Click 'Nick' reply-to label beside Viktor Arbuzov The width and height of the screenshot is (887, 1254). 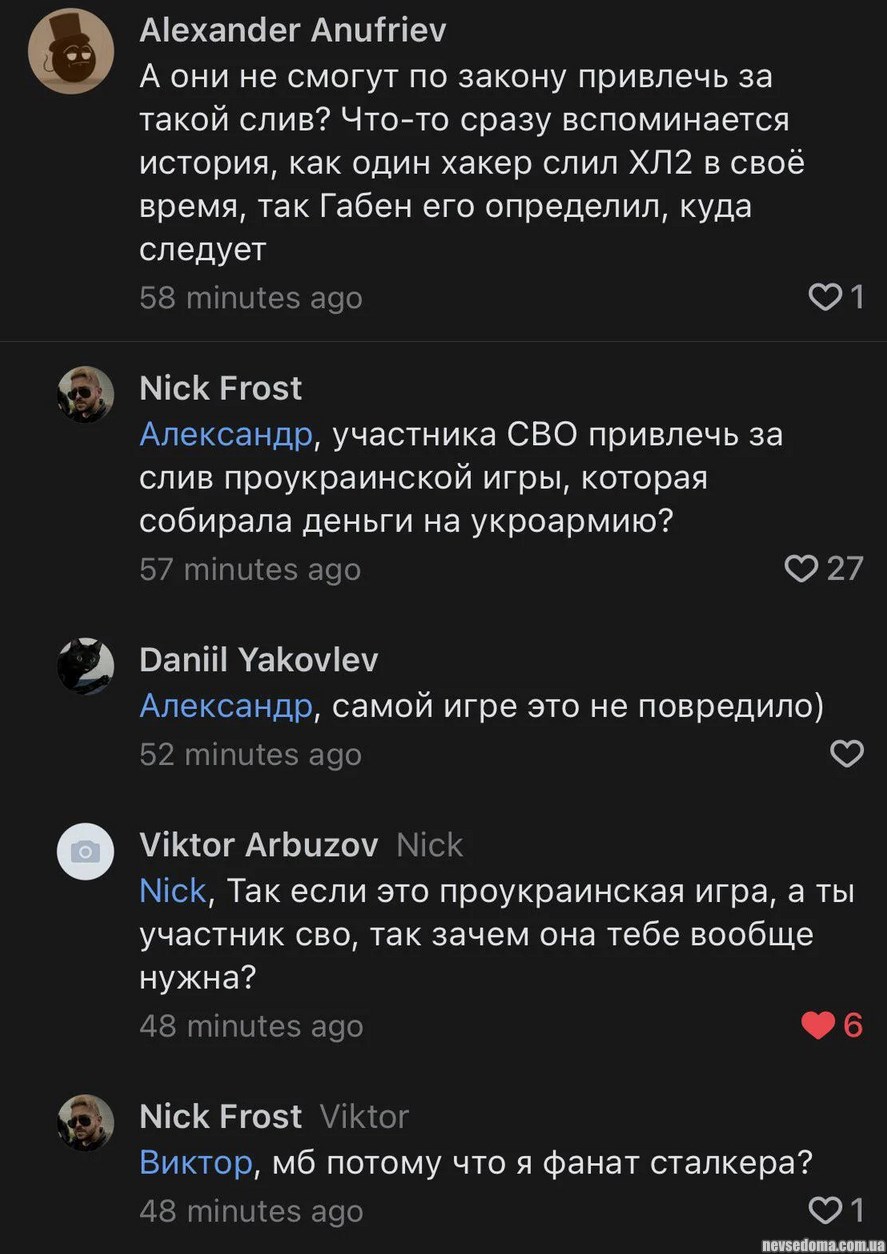430,845
